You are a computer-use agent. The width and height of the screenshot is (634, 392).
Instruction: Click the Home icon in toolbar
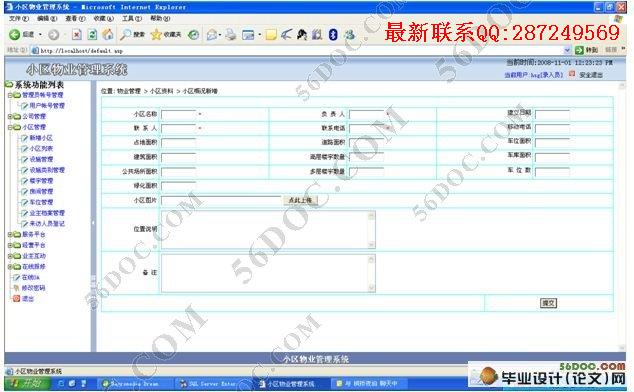coord(108,35)
